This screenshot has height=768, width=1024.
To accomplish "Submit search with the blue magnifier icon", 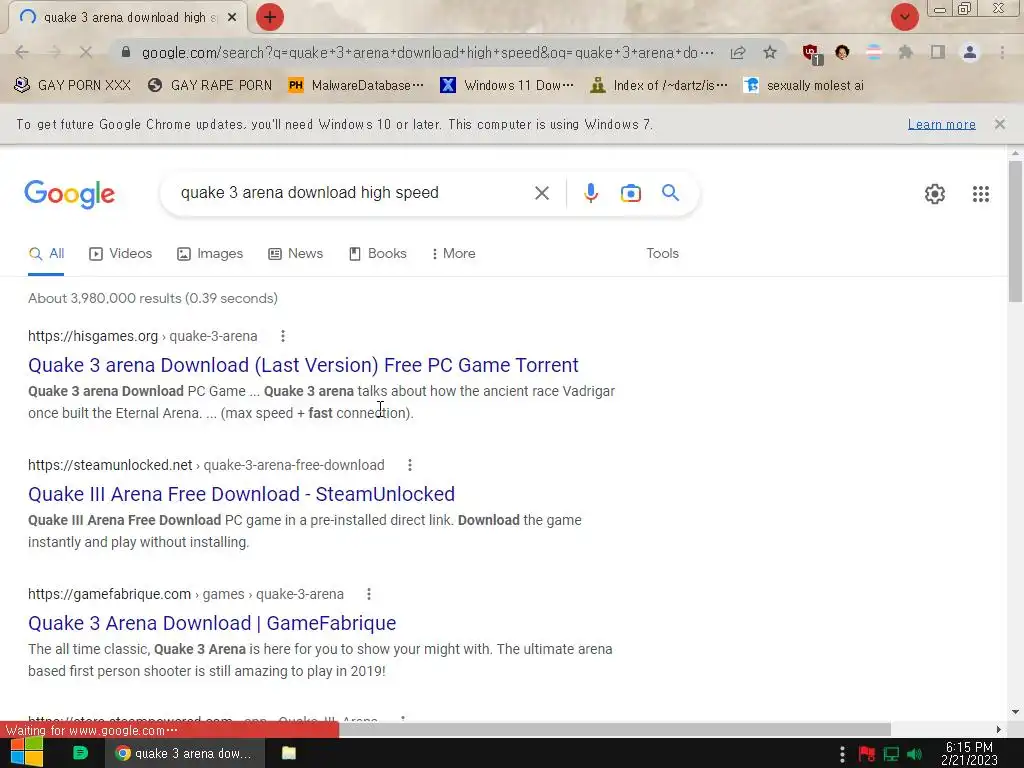I will [670, 193].
